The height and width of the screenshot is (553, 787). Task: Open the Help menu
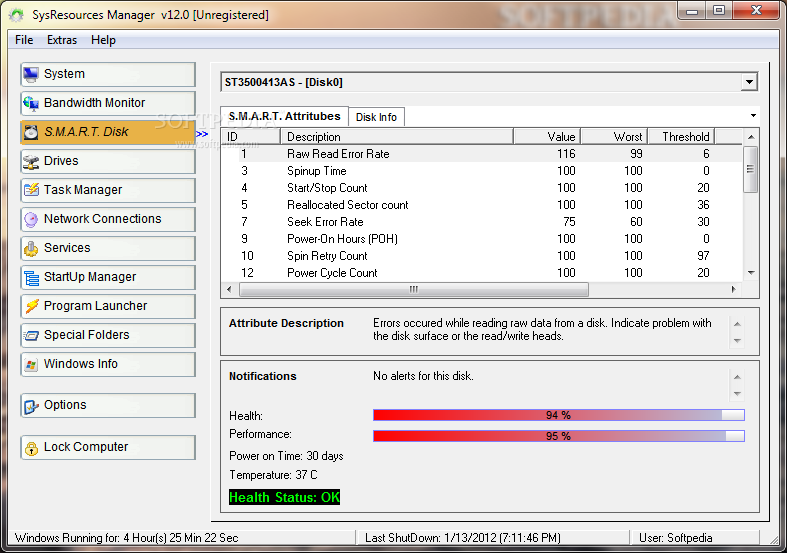[103, 40]
